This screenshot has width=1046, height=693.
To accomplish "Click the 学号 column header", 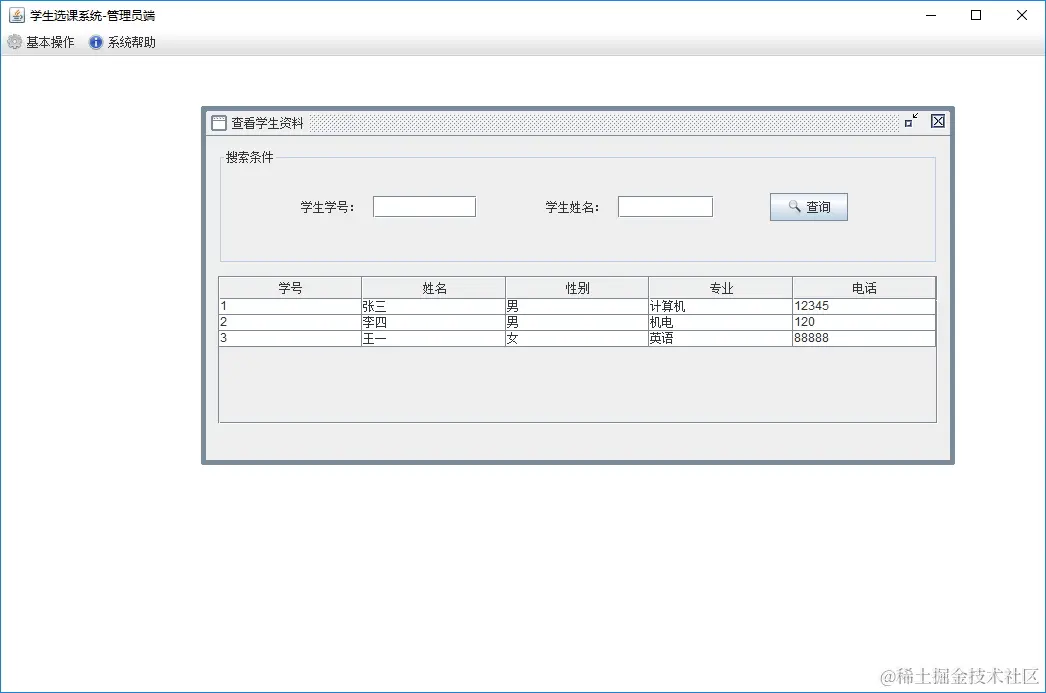I will coord(290,287).
